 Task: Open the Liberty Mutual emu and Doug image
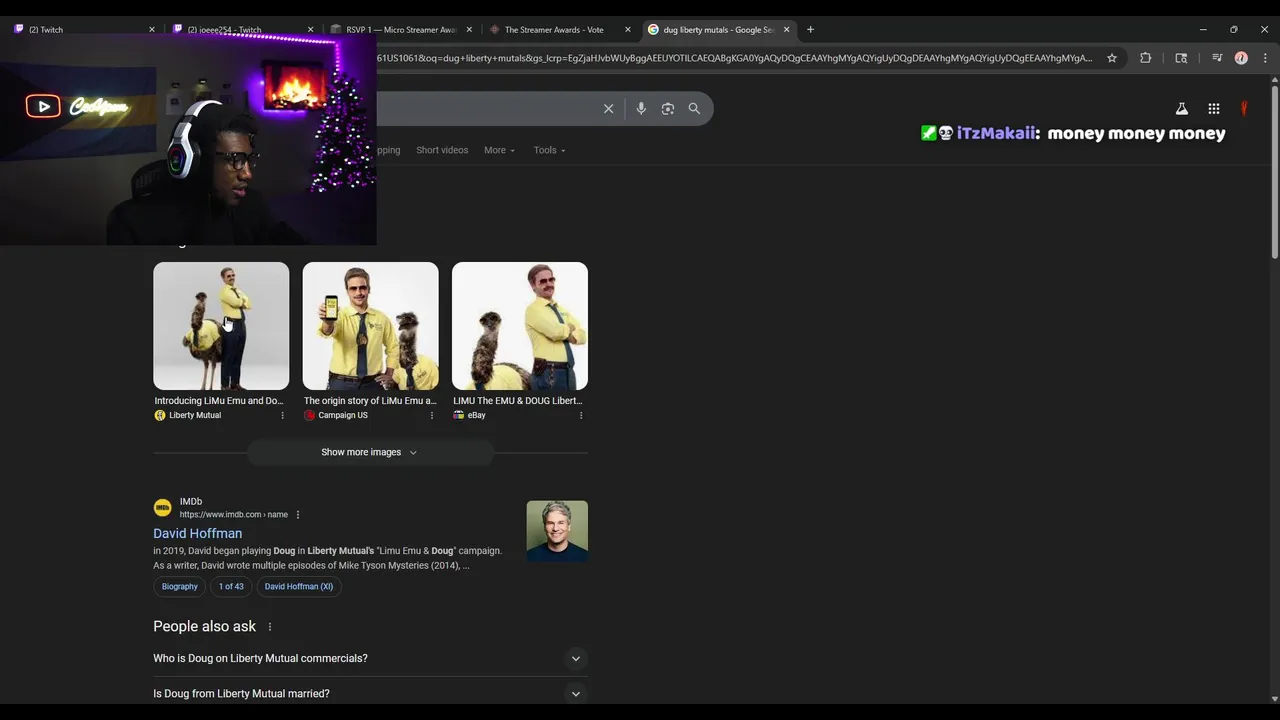pos(221,326)
